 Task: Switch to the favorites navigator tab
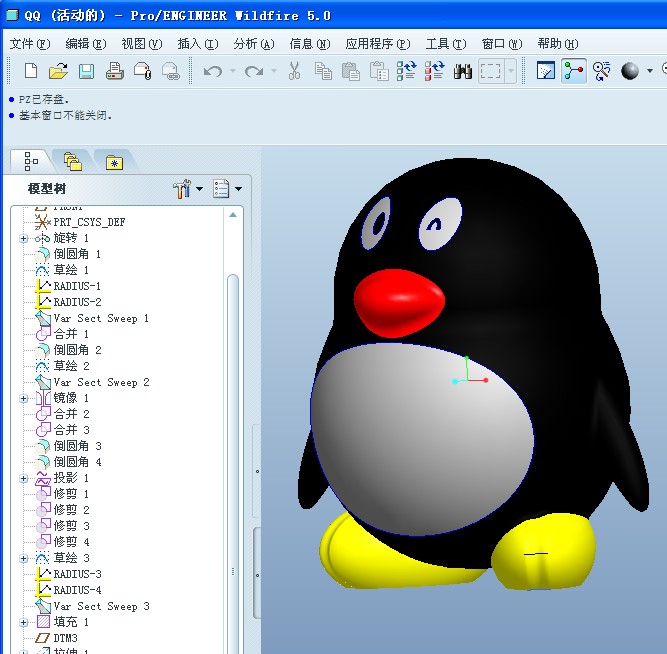click(x=114, y=162)
